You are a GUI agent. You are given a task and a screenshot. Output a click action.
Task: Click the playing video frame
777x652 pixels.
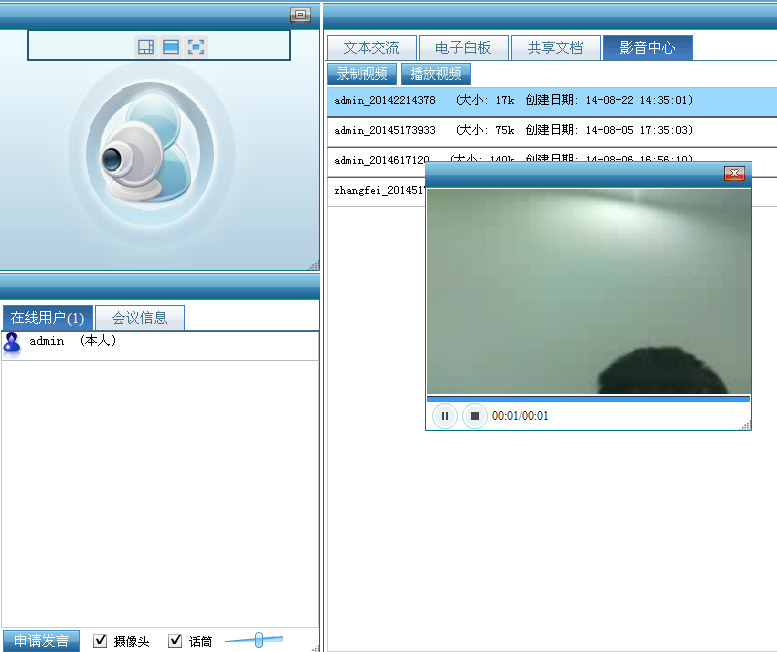[x=588, y=291]
